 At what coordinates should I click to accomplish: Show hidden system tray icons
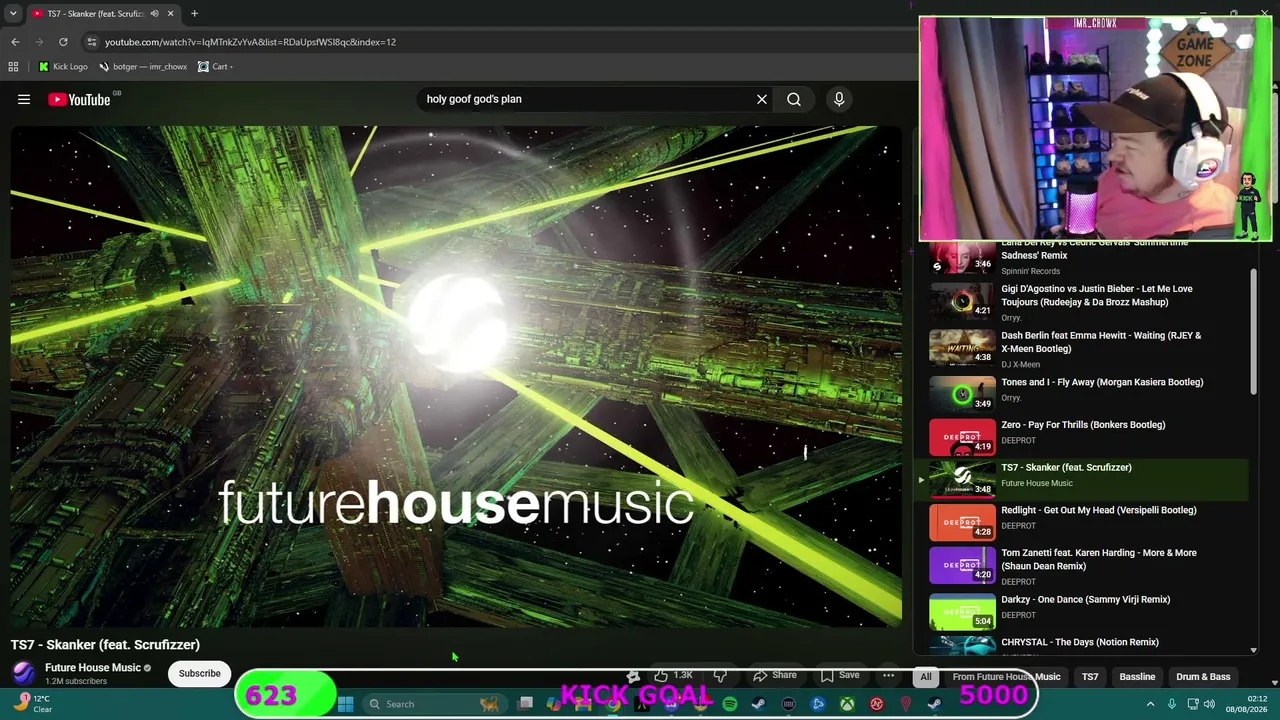(x=1150, y=704)
